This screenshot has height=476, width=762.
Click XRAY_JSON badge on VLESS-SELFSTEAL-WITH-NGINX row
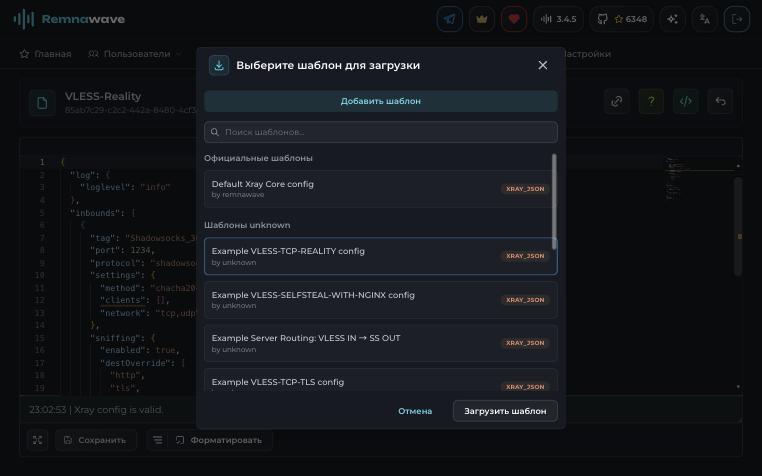click(x=525, y=300)
